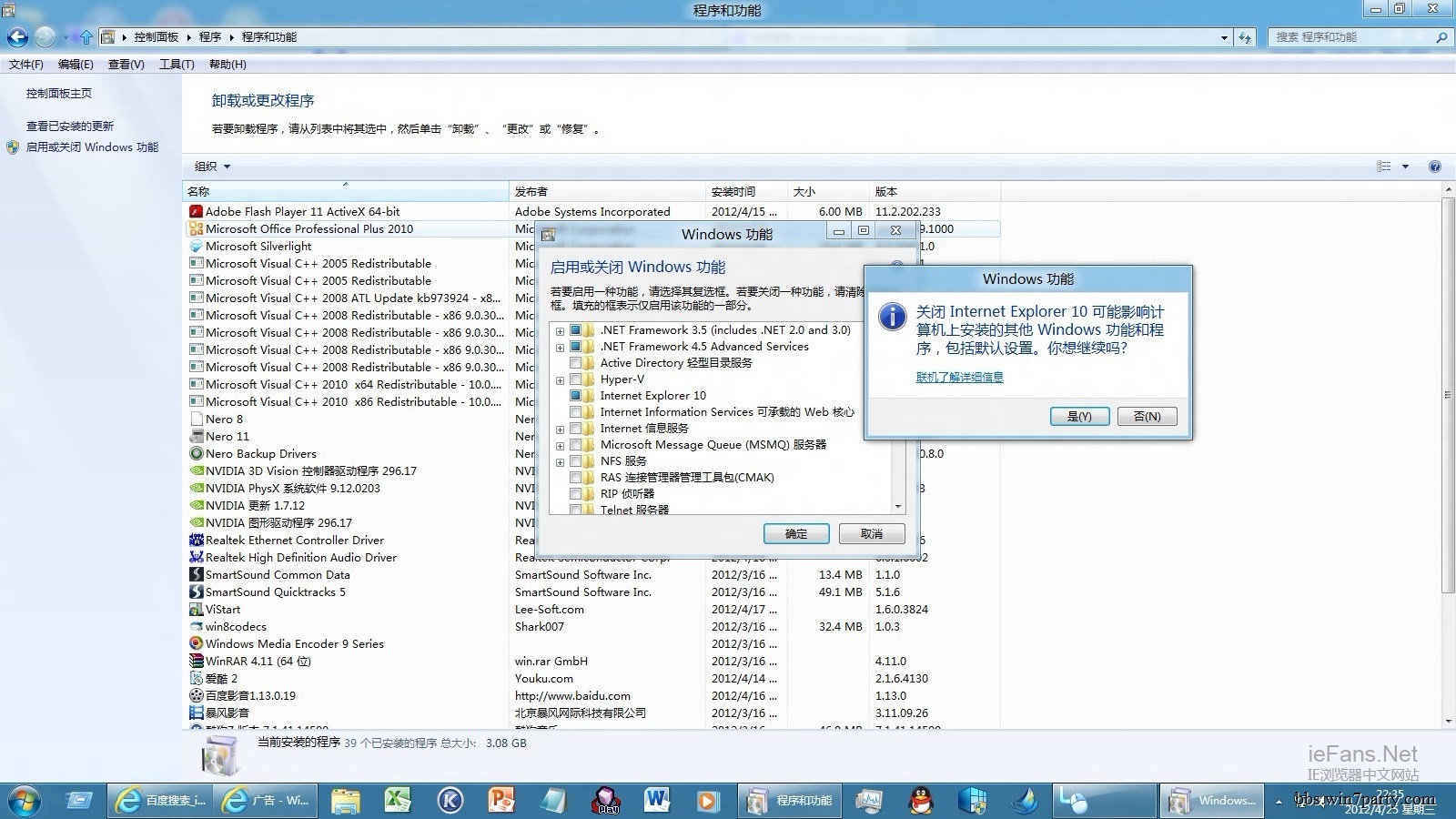This screenshot has height=819, width=1456.
Task: Open PowerPoint from the taskbar
Action: pyautogui.click(x=501, y=800)
